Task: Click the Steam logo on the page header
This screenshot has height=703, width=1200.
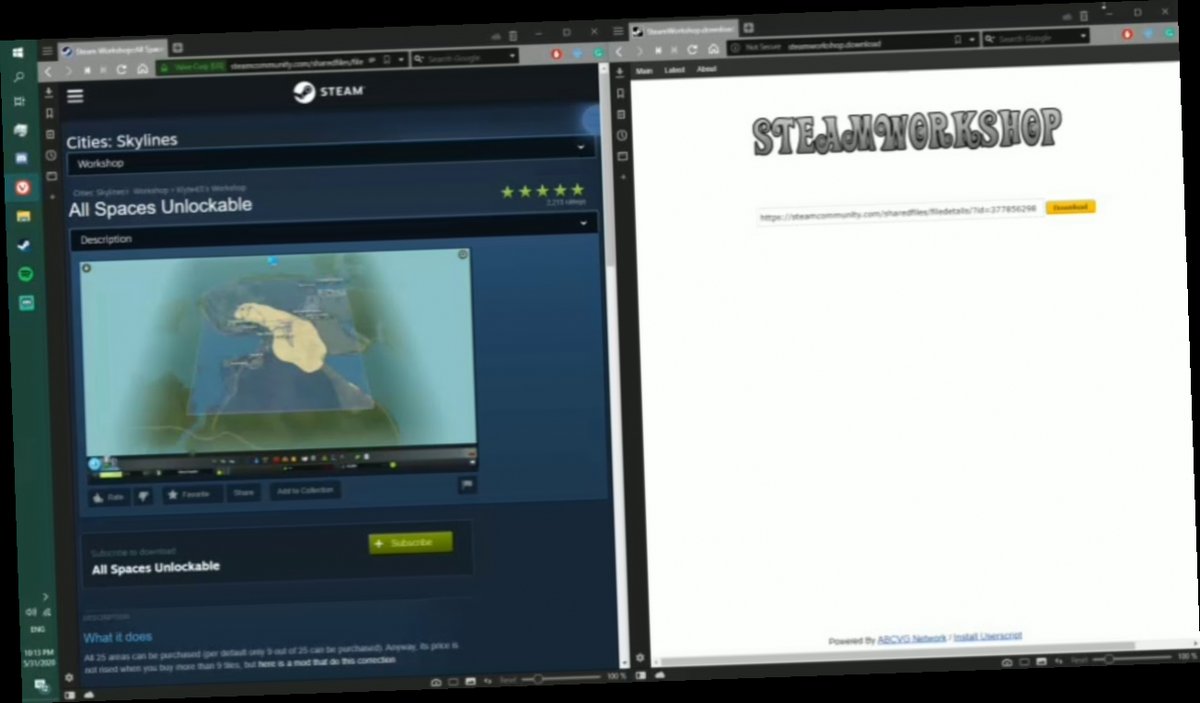Action: [x=329, y=92]
